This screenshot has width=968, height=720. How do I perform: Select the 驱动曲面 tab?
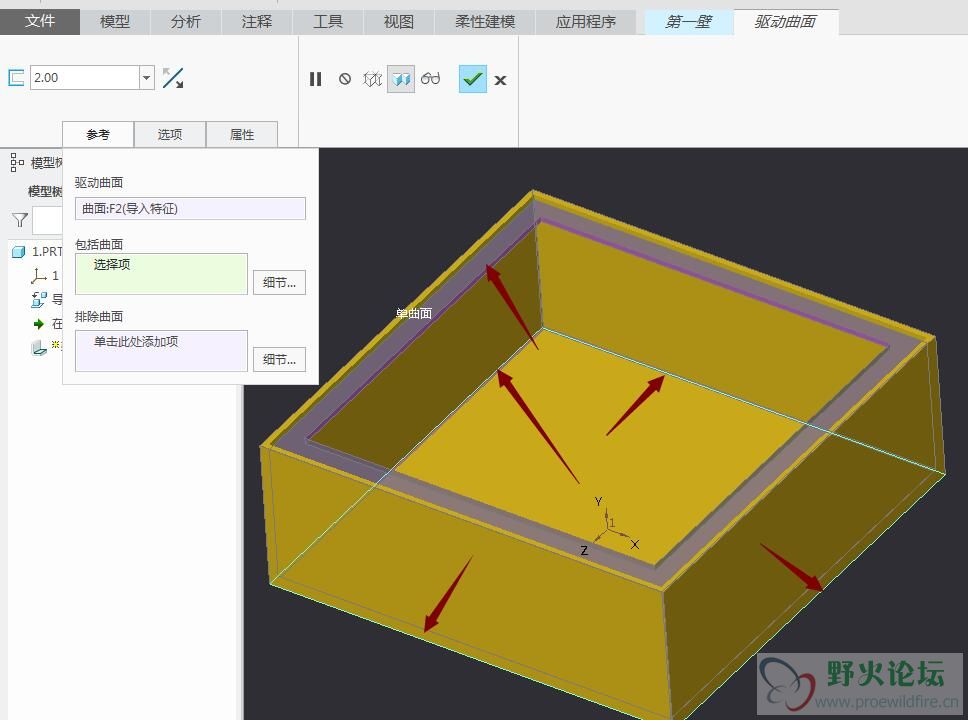coord(785,22)
